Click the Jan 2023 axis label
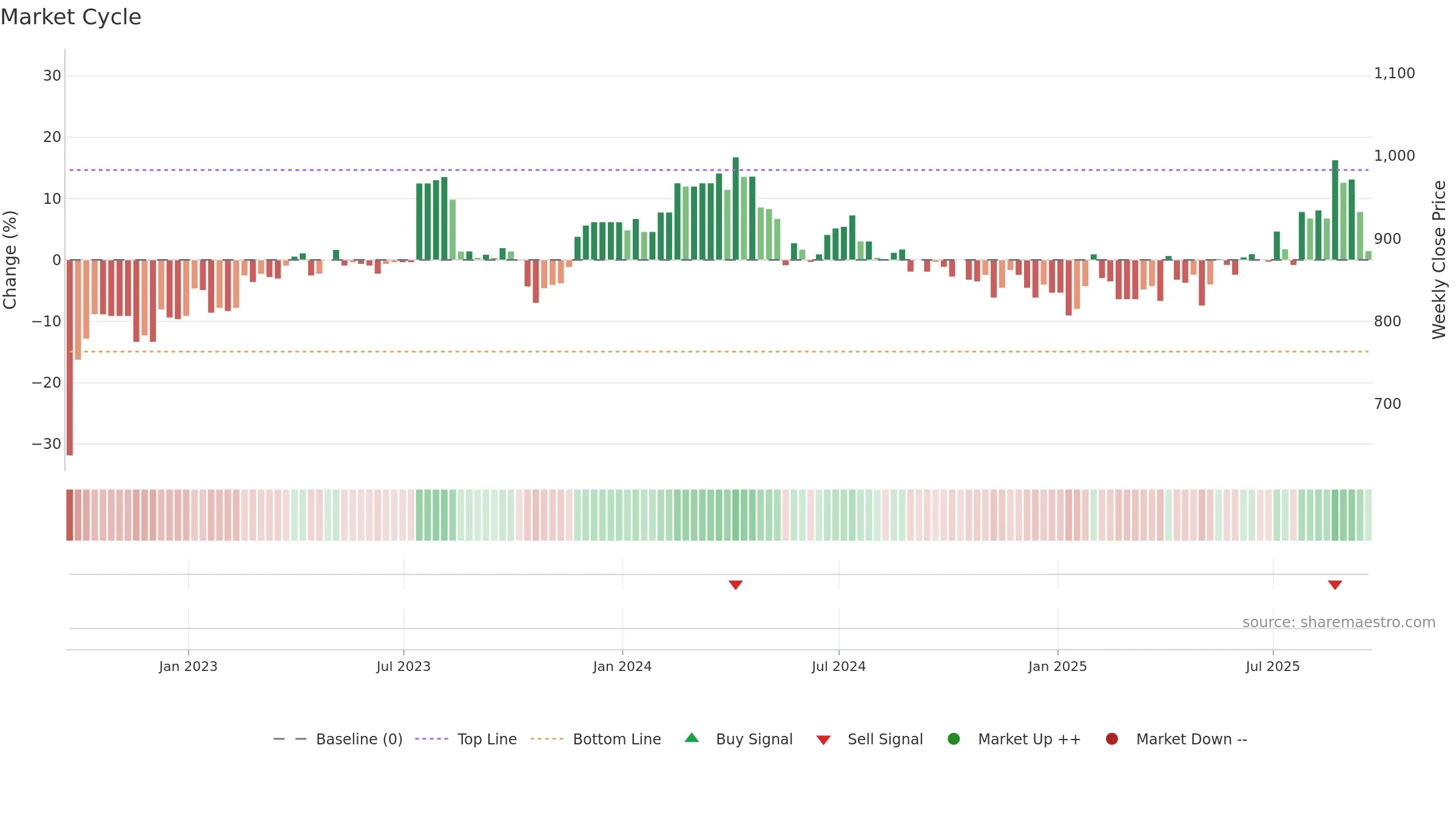The width and height of the screenshot is (1456, 819). (188, 667)
